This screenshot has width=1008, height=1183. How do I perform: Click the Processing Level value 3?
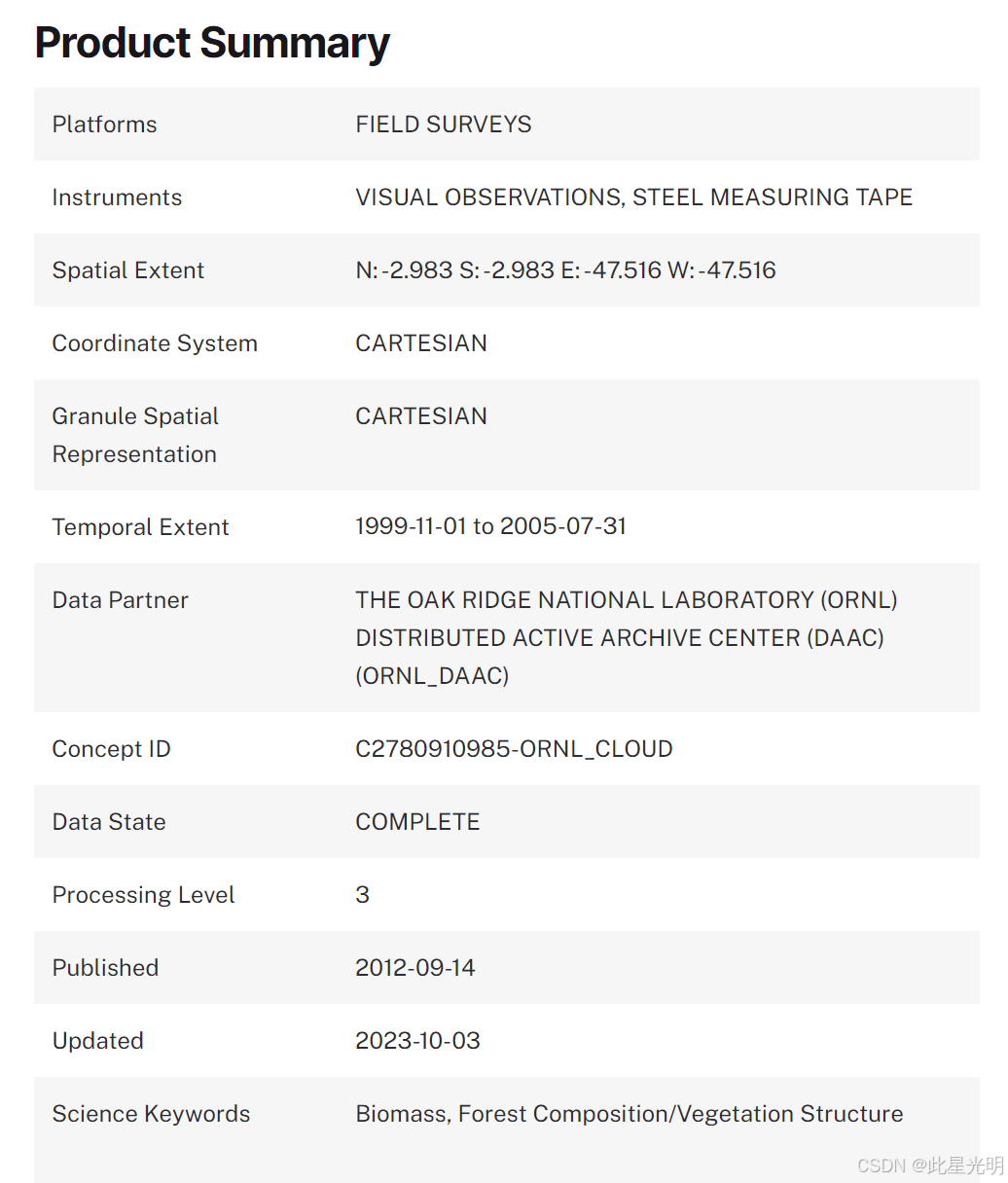pyautogui.click(x=362, y=895)
